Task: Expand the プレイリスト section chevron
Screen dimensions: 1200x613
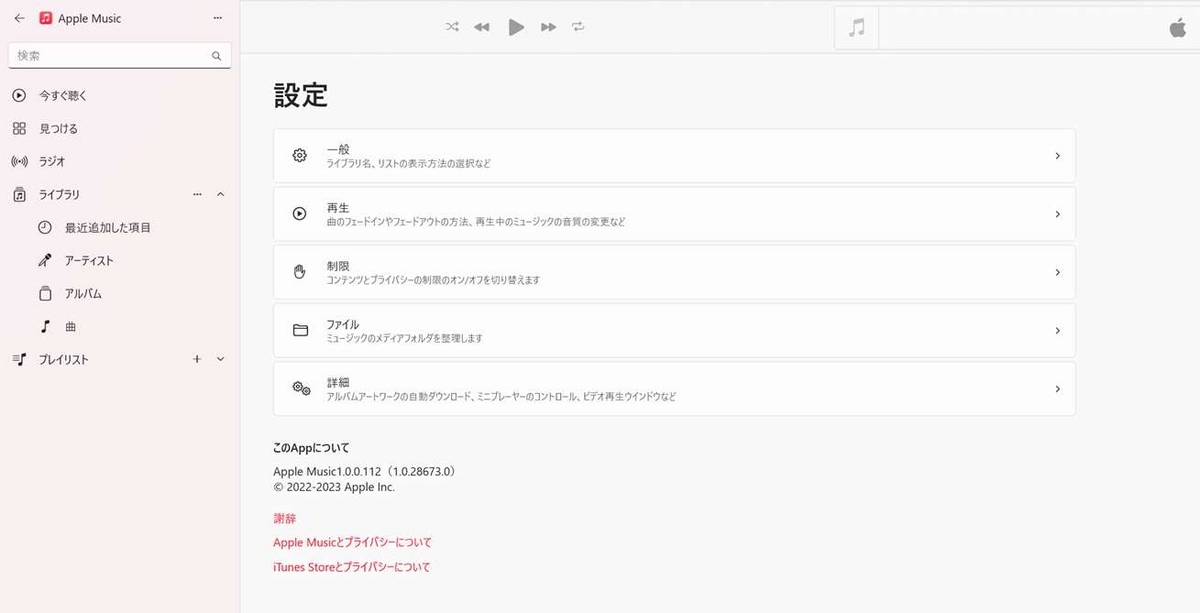Action: point(221,359)
